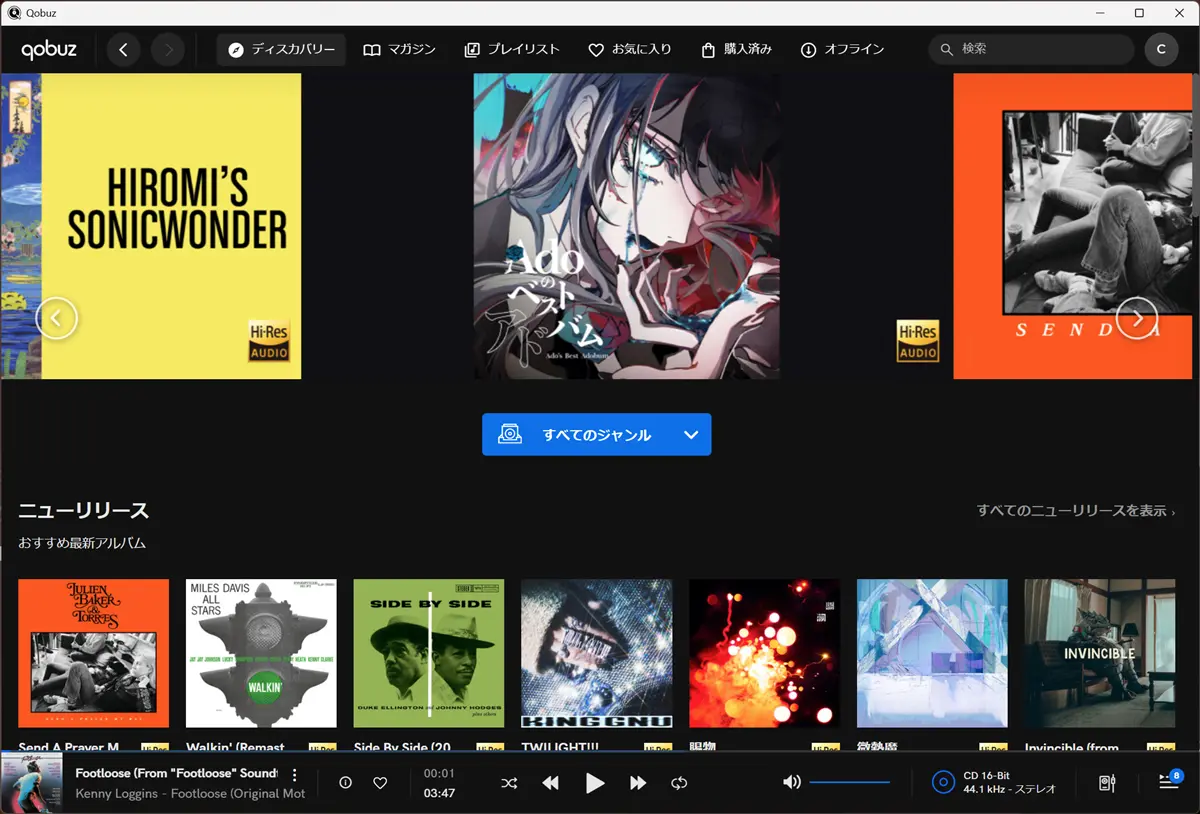Open the audio output device selector

[1107, 783]
